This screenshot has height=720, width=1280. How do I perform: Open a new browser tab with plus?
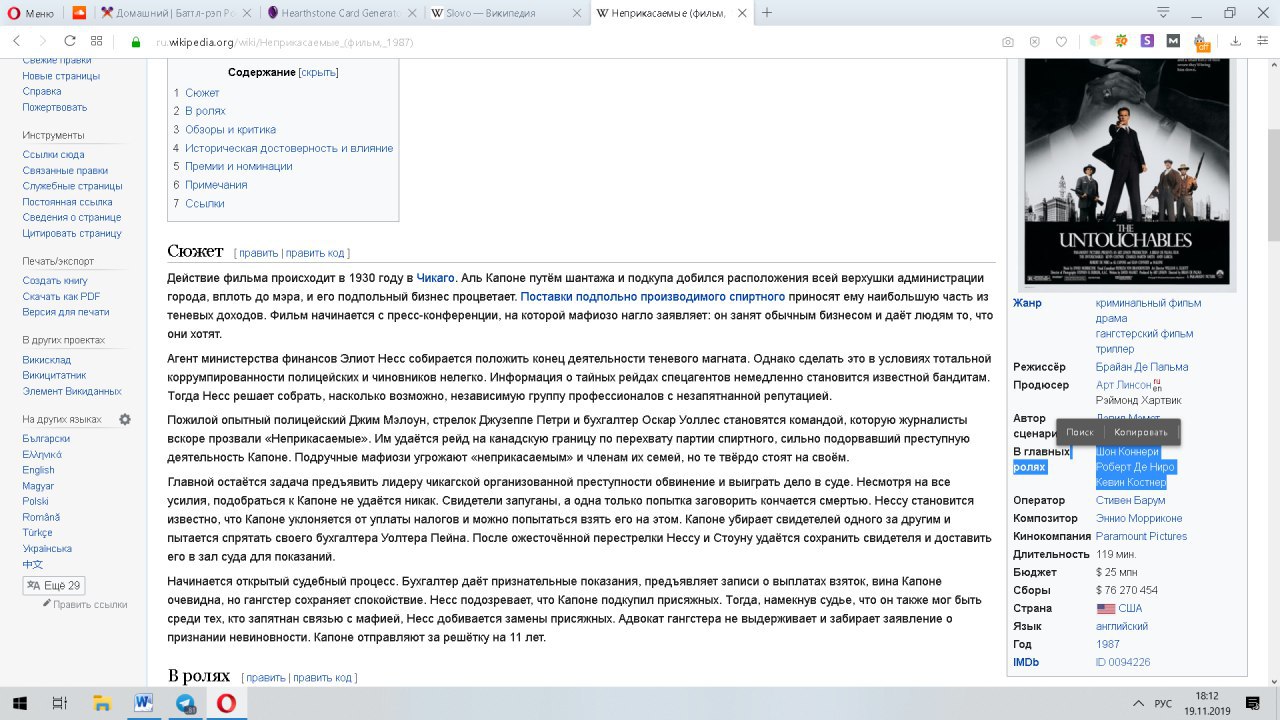point(767,13)
